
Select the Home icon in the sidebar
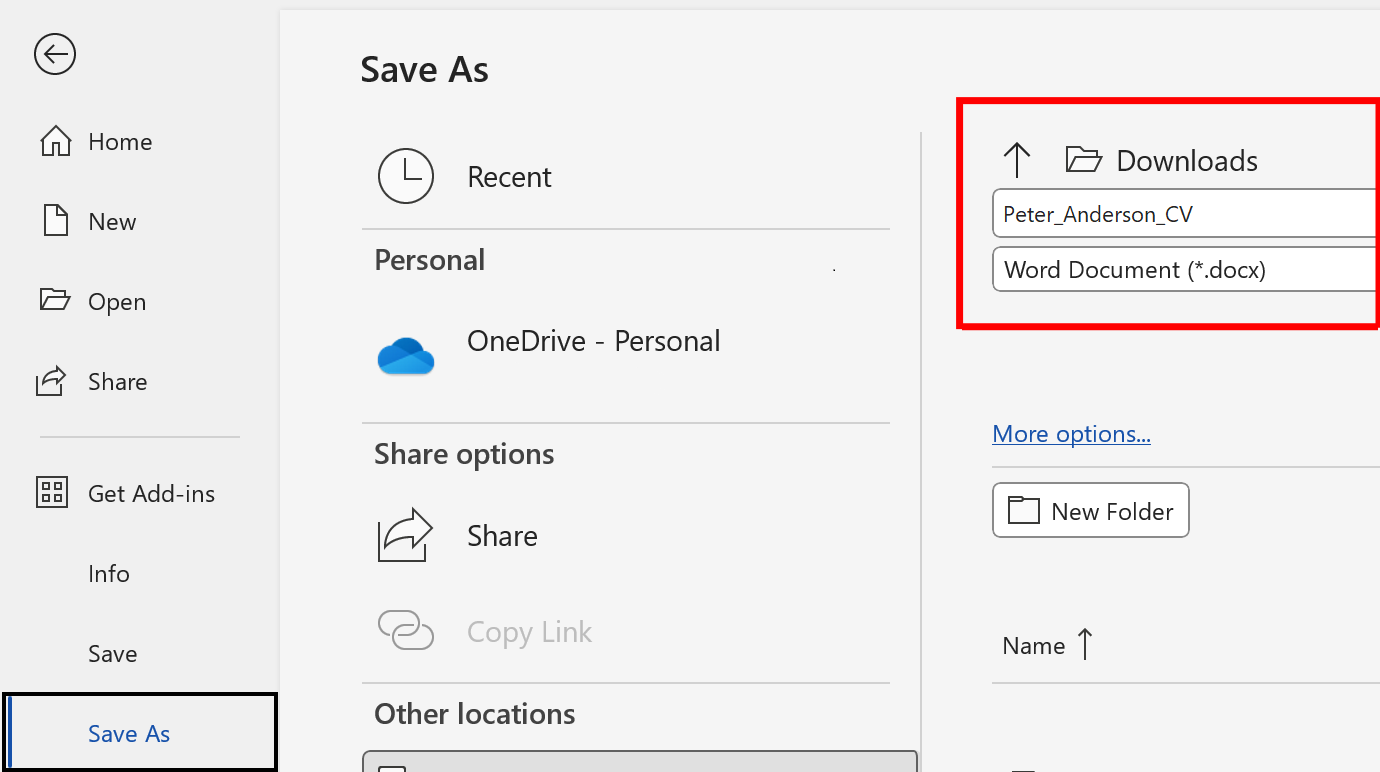pos(55,141)
